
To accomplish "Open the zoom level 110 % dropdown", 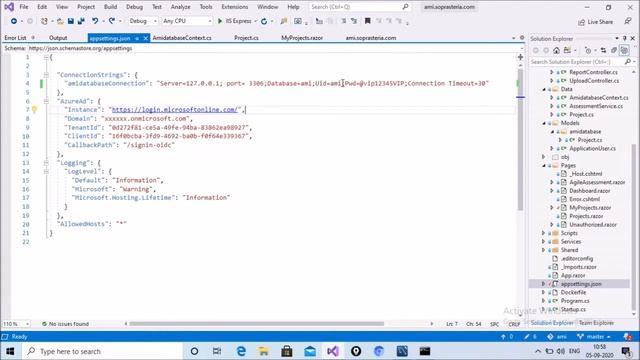I will [x=16, y=324].
